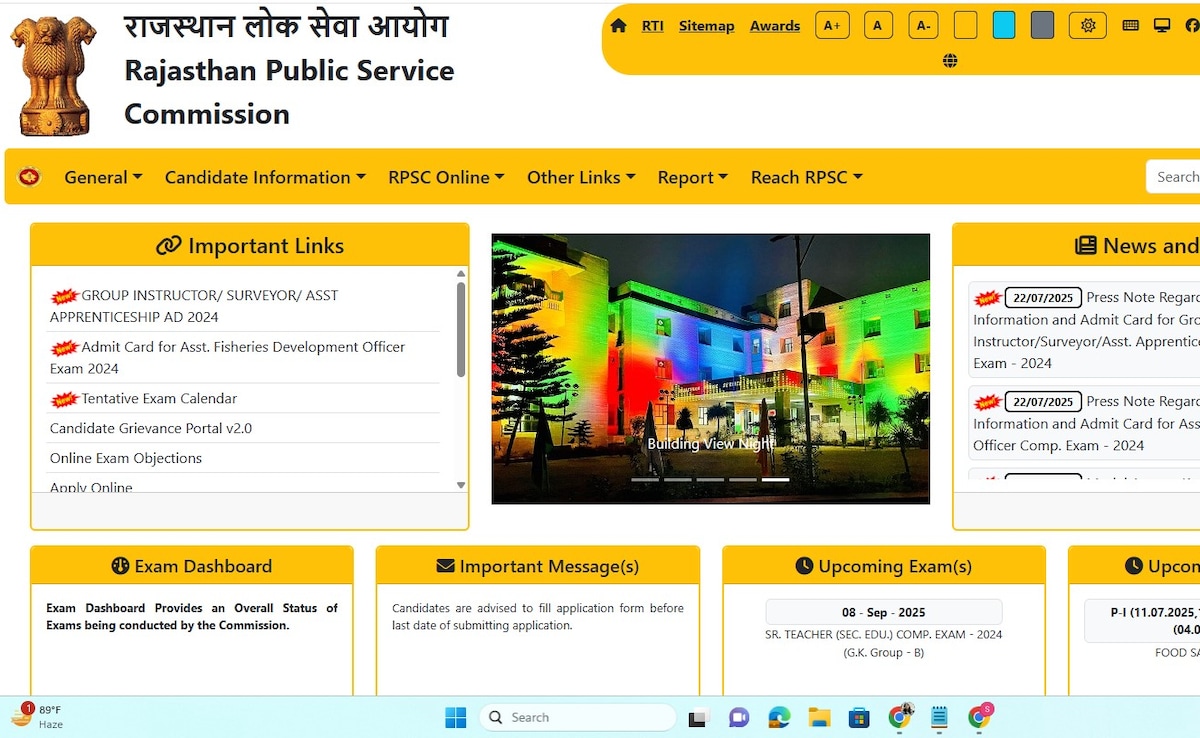Viewport: 1200px width, 738px height.
Task: Open the Apply Online link
Action: 91,487
